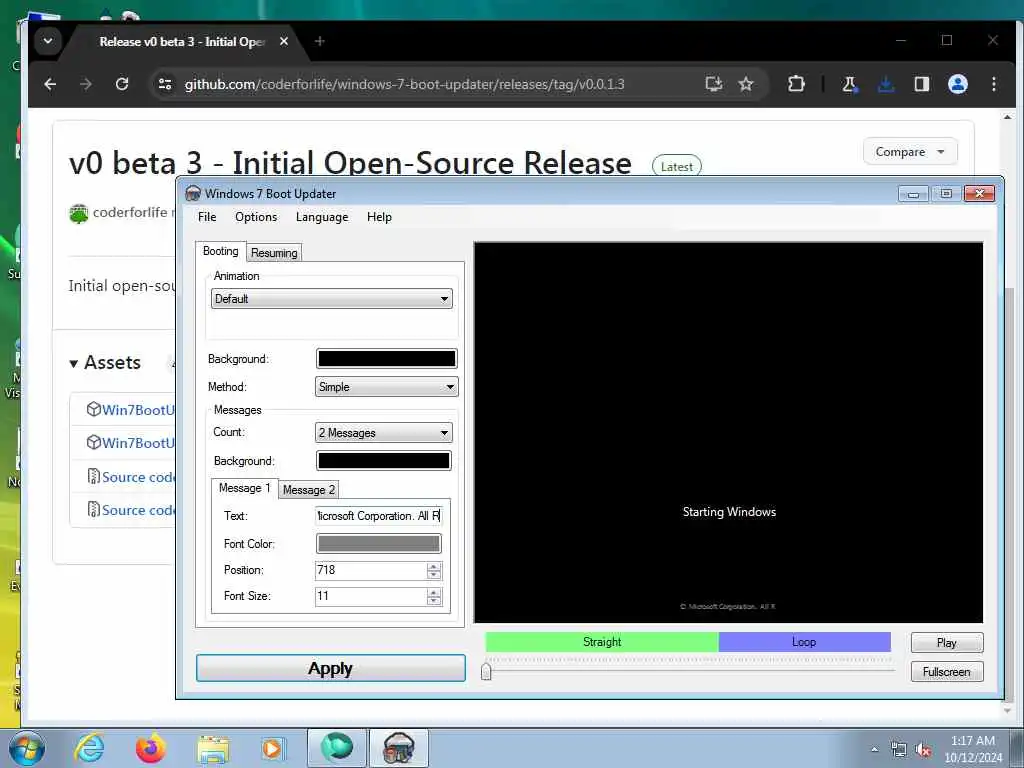Open the Options menu
The width and height of the screenshot is (1024, 768).
(x=256, y=217)
